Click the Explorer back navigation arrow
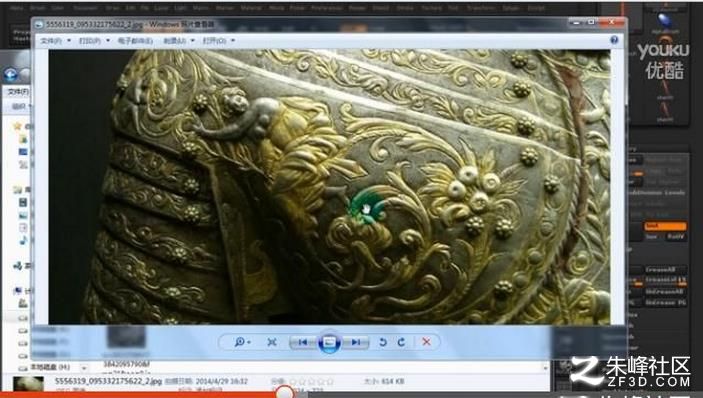The height and width of the screenshot is (398, 703). [11, 74]
